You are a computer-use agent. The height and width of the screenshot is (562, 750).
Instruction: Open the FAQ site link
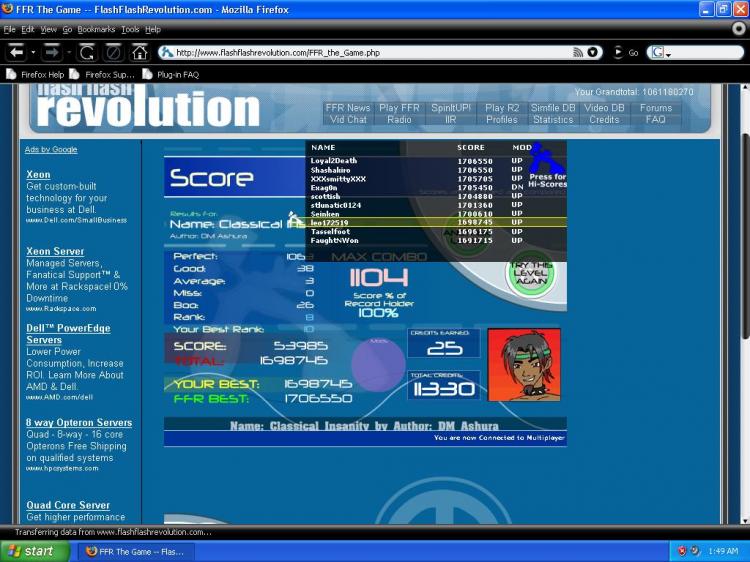coord(656,120)
